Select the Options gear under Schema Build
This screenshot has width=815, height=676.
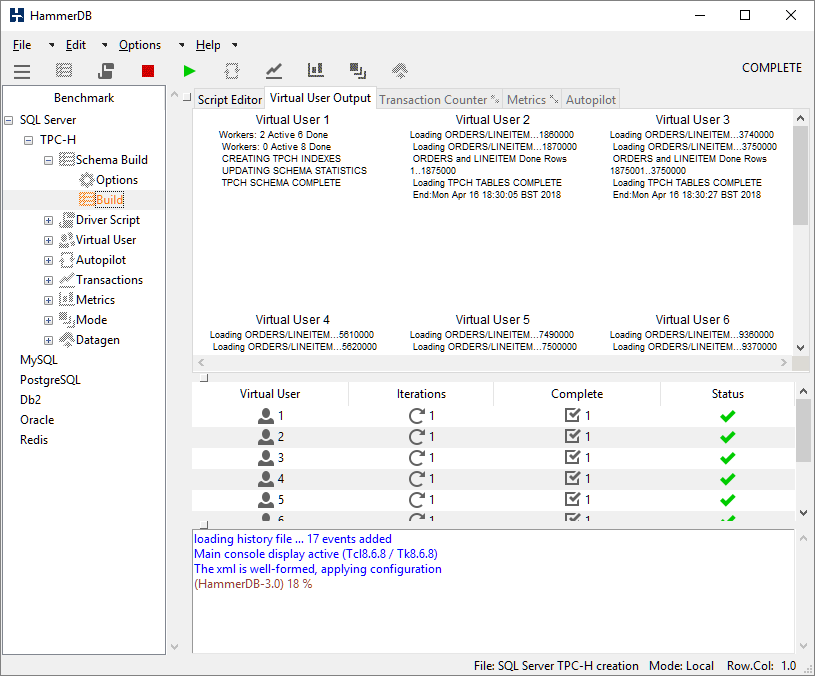click(86, 180)
